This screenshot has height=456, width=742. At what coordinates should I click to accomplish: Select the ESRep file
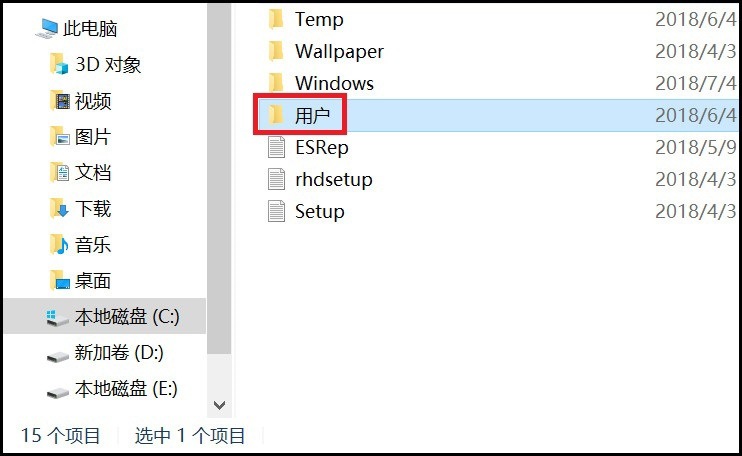[x=496, y=147]
